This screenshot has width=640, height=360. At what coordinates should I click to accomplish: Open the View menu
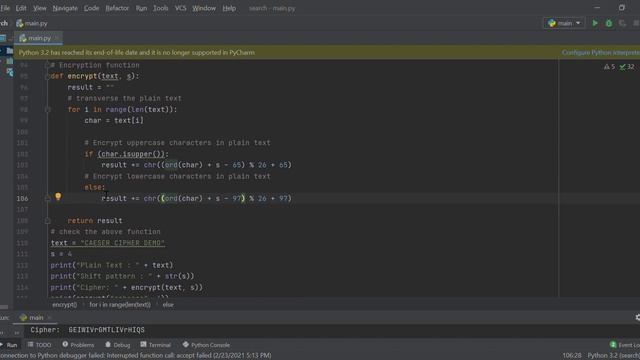point(40,8)
